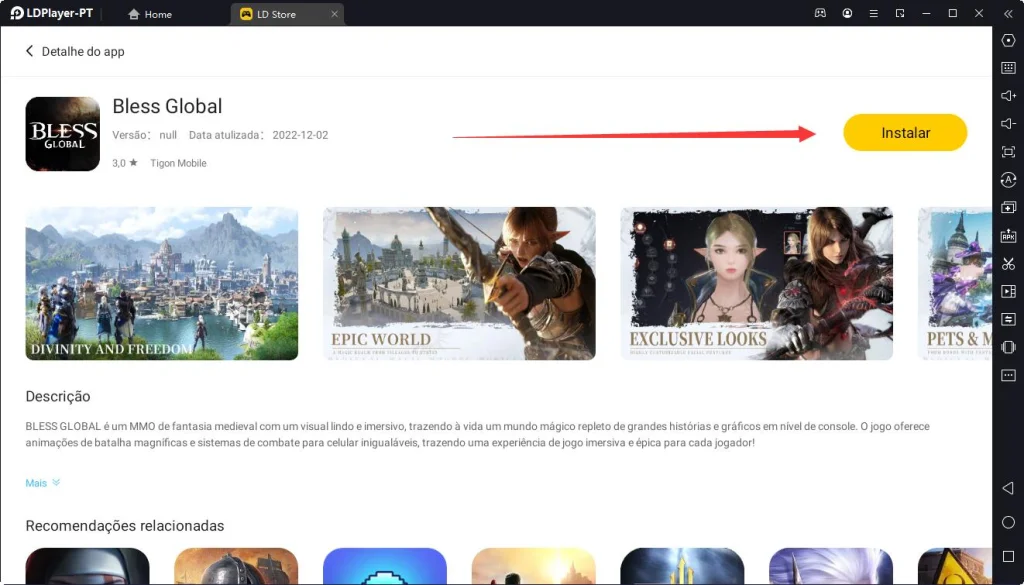Open the golden-trident recommended app
Screen dimensions: 1024x585
[682, 566]
